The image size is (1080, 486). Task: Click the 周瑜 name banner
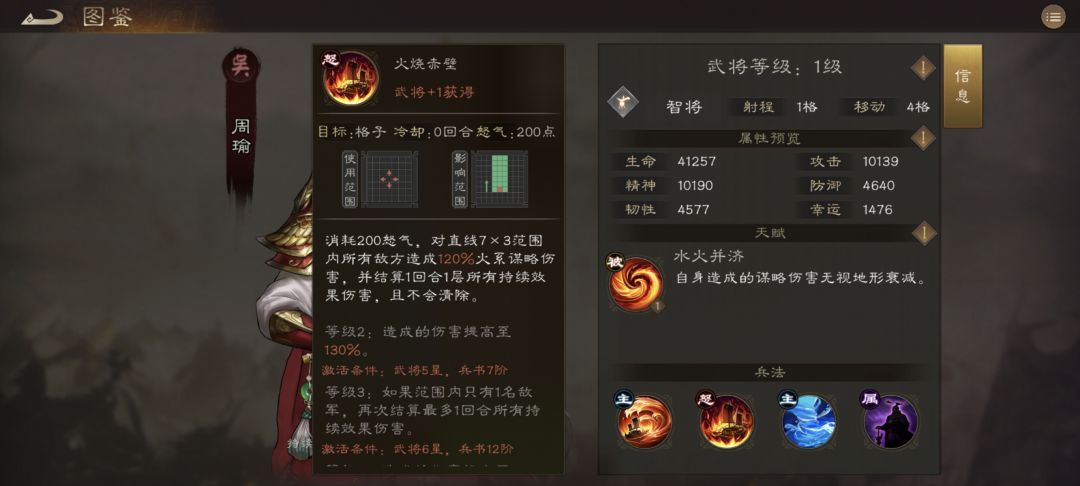[x=240, y=136]
